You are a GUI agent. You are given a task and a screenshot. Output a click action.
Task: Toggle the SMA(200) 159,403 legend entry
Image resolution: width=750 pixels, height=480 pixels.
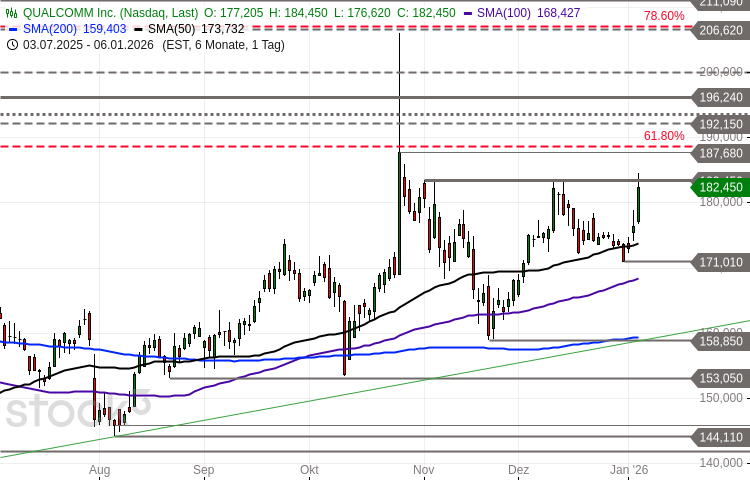pyautogui.click(x=74, y=29)
